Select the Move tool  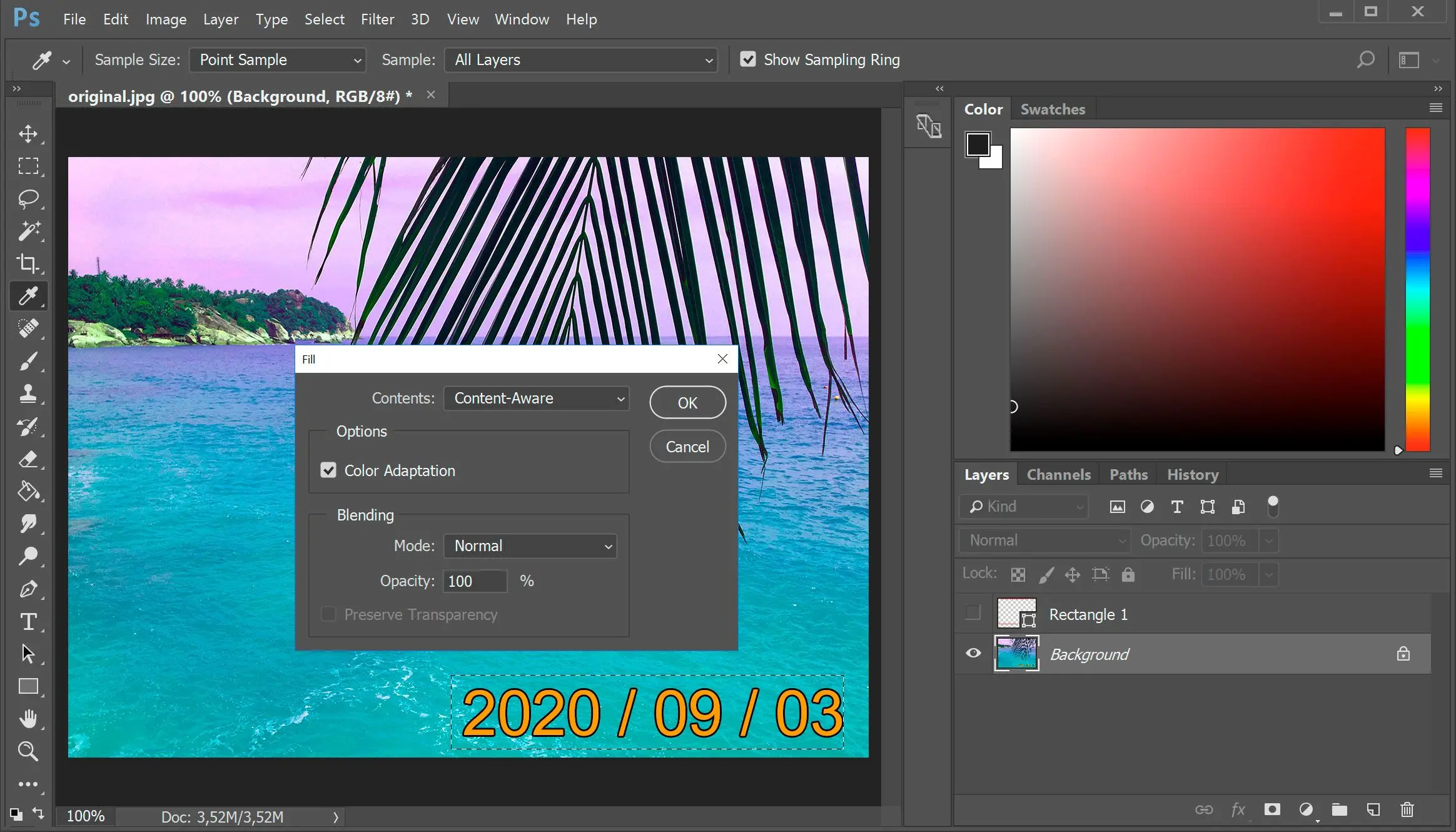(28, 132)
